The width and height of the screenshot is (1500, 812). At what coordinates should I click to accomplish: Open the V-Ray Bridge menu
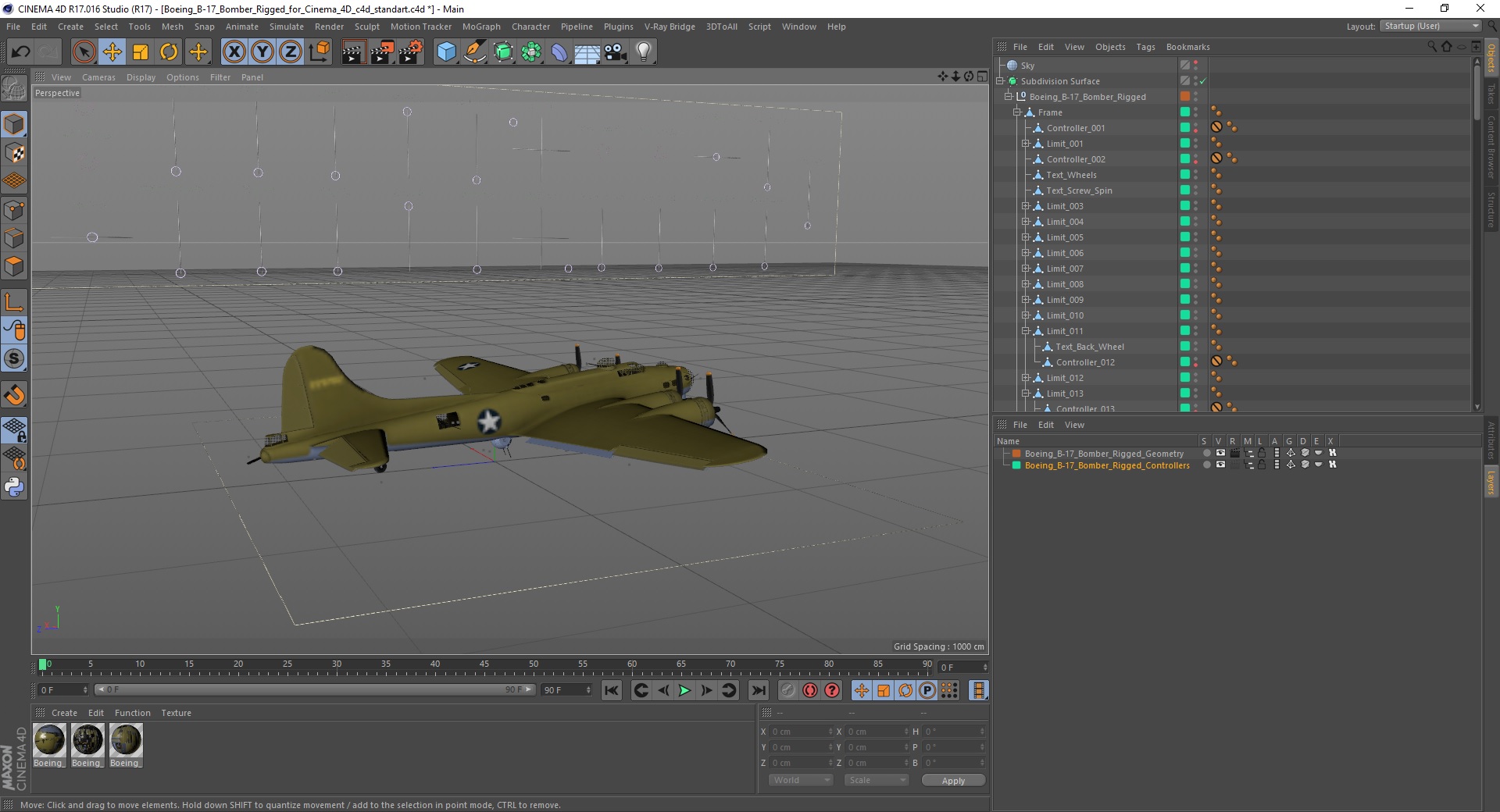(x=670, y=27)
